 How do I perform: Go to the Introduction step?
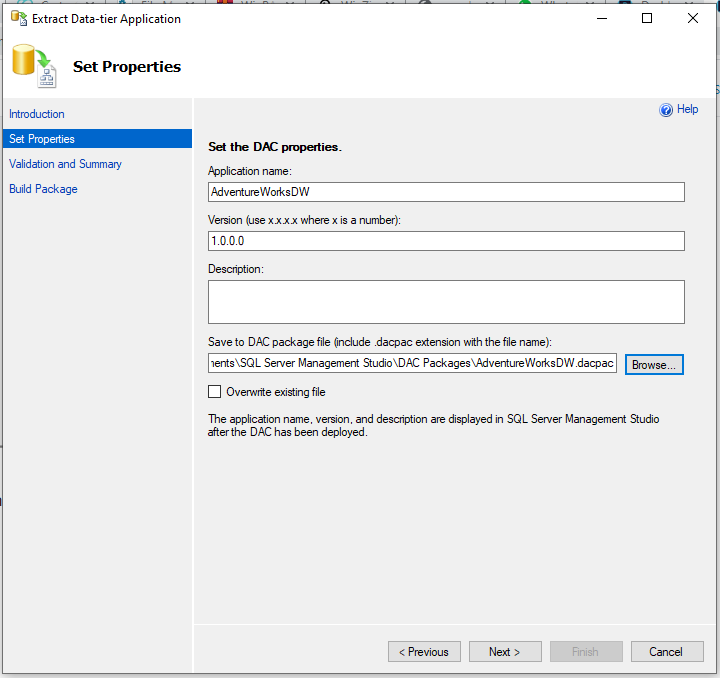coord(37,114)
